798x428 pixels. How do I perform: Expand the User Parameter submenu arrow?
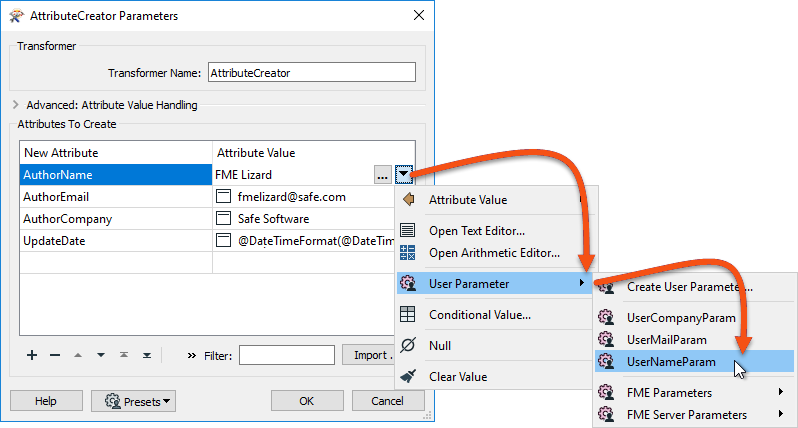point(581,282)
